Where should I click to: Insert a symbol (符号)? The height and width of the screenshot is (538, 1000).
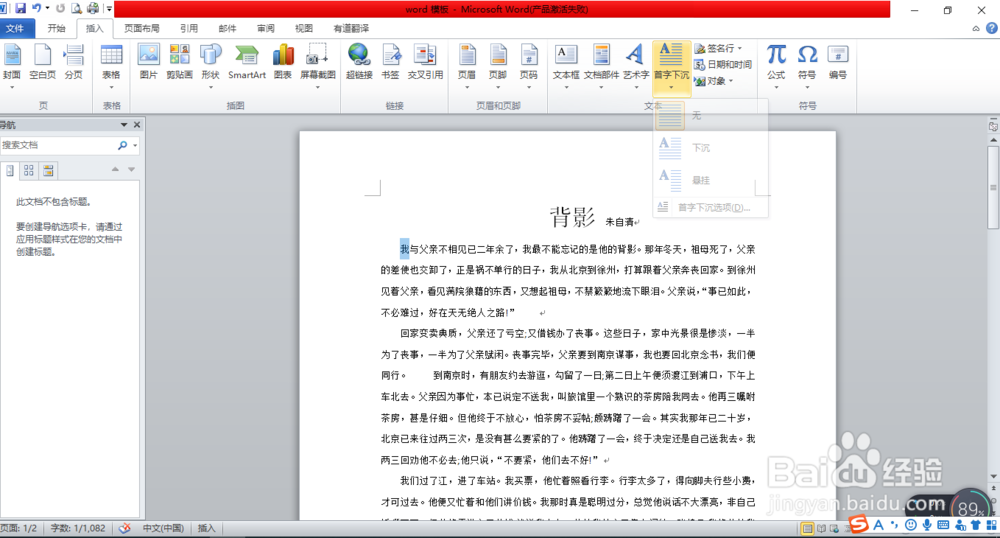(x=807, y=64)
